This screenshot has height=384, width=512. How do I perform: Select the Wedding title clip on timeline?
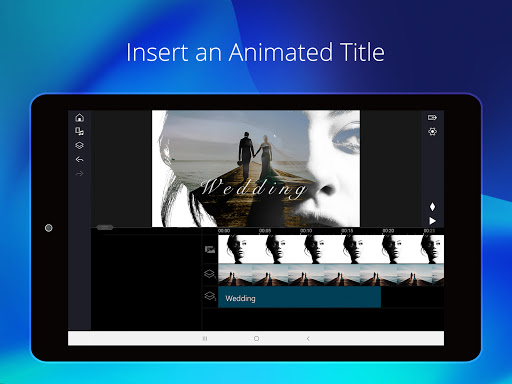(299, 297)
